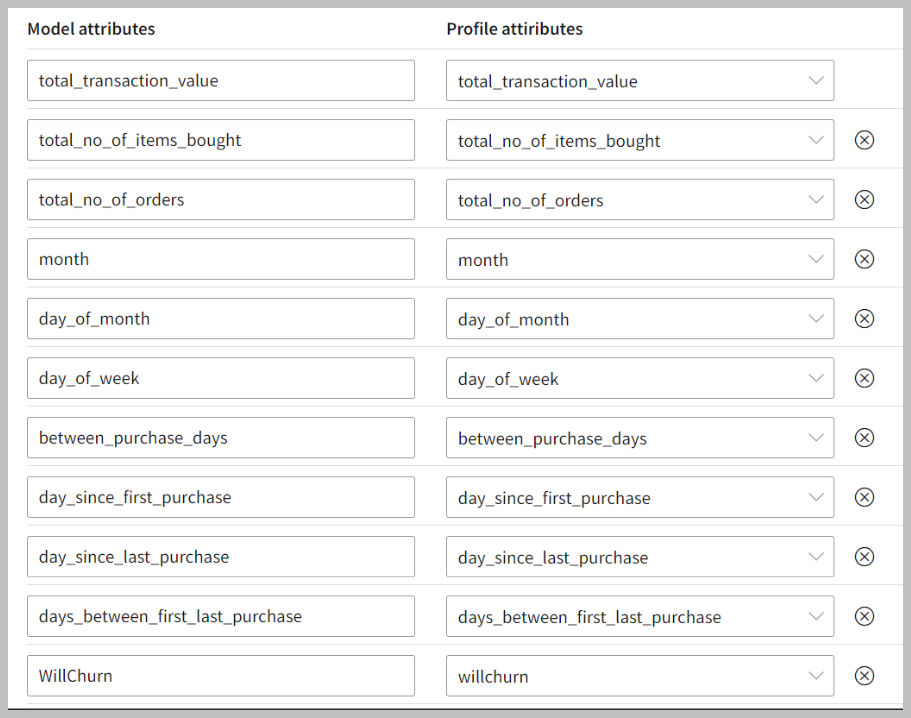Open the between_purchase_days profile dropdown
The image size is (911, 718).
(639, 438)
